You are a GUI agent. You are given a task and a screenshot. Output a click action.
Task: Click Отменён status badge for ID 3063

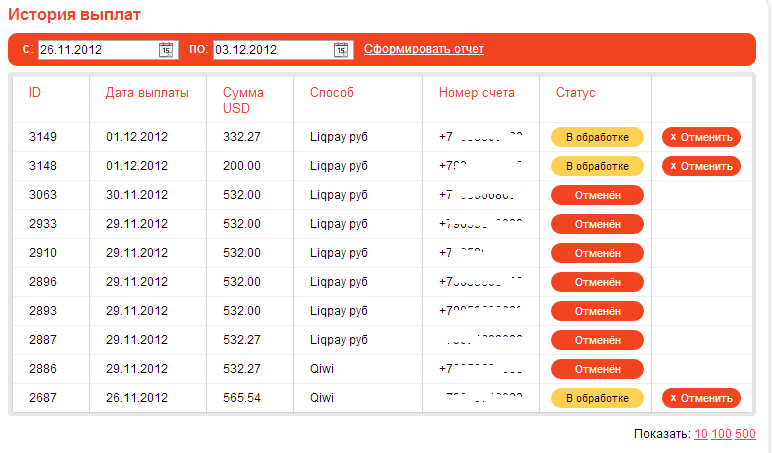click(x=597, y=195)
